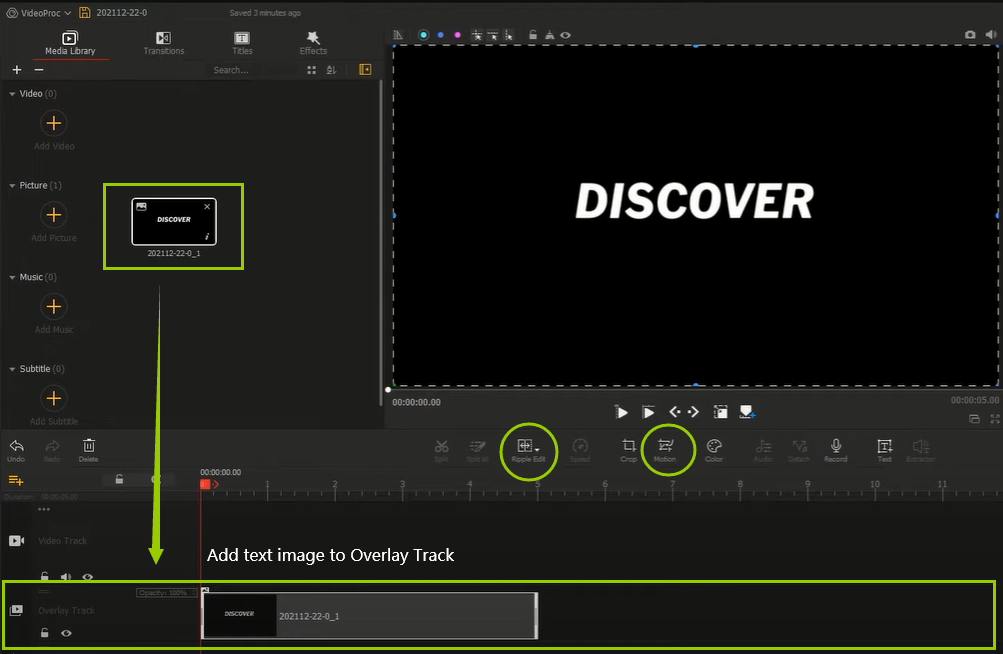This screenshot has width=1003, height=654.
Task: Switch to the Transitions tab
Action: (164, 43)
